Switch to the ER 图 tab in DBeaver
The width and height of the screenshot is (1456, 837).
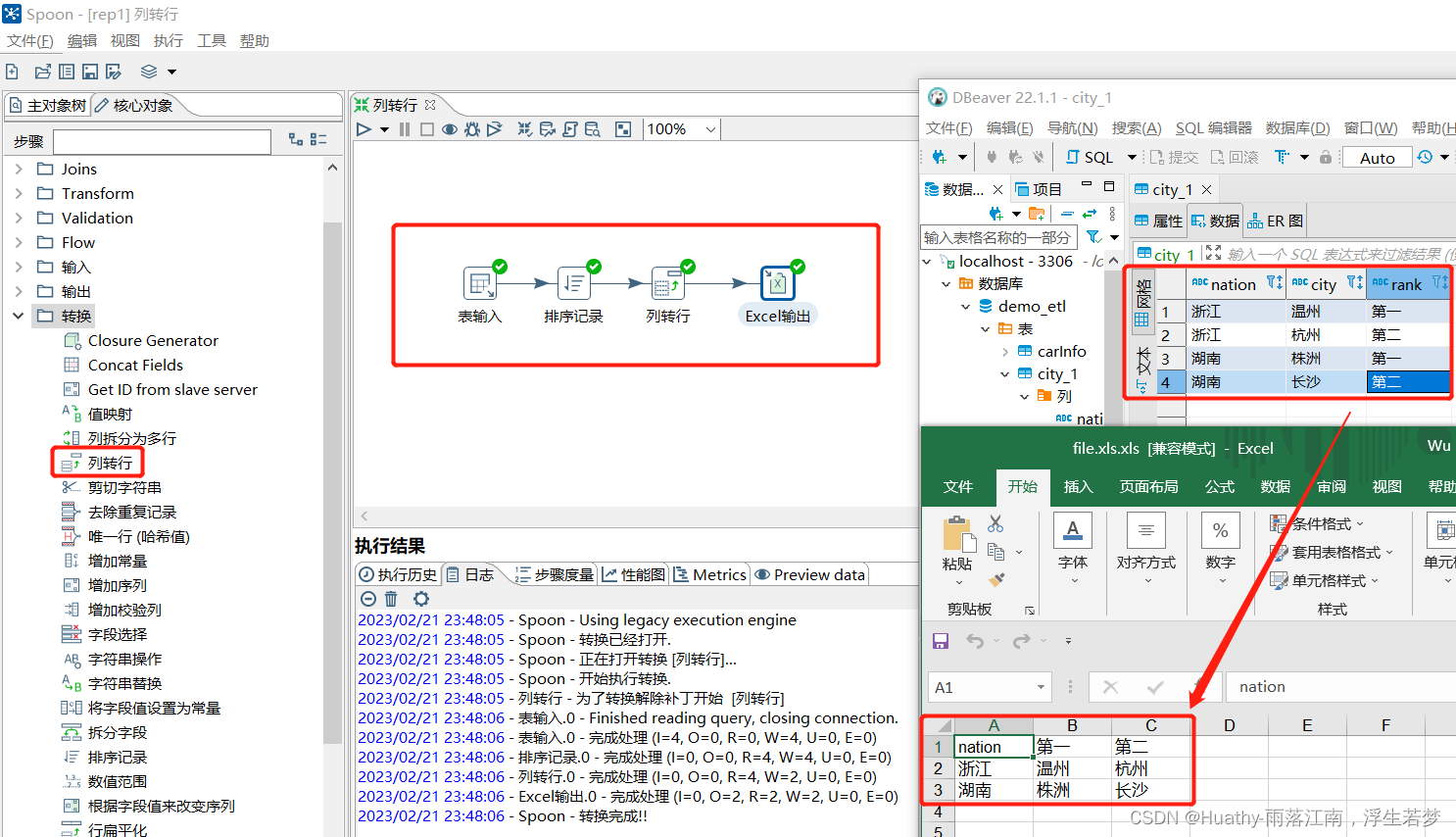click(1276, 222)
